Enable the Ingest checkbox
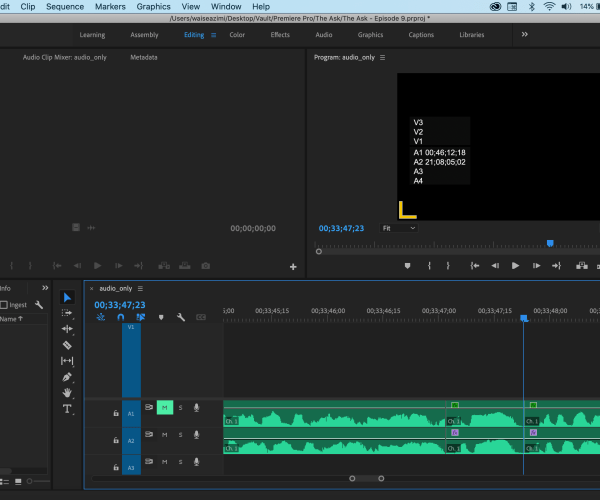Screen dimensions: 600x500 (4, 305)
